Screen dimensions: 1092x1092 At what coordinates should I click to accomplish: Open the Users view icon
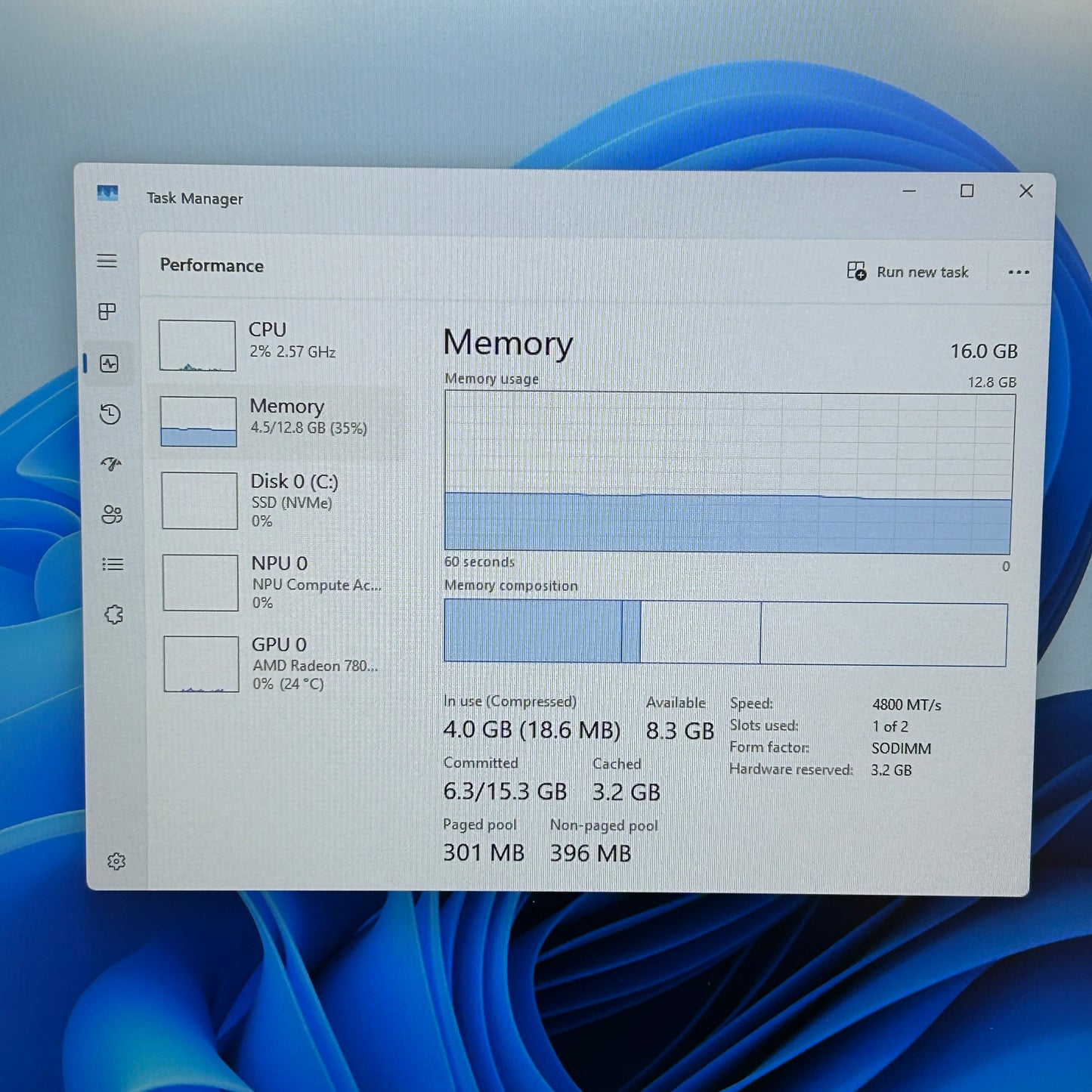(x=110, y=515)
